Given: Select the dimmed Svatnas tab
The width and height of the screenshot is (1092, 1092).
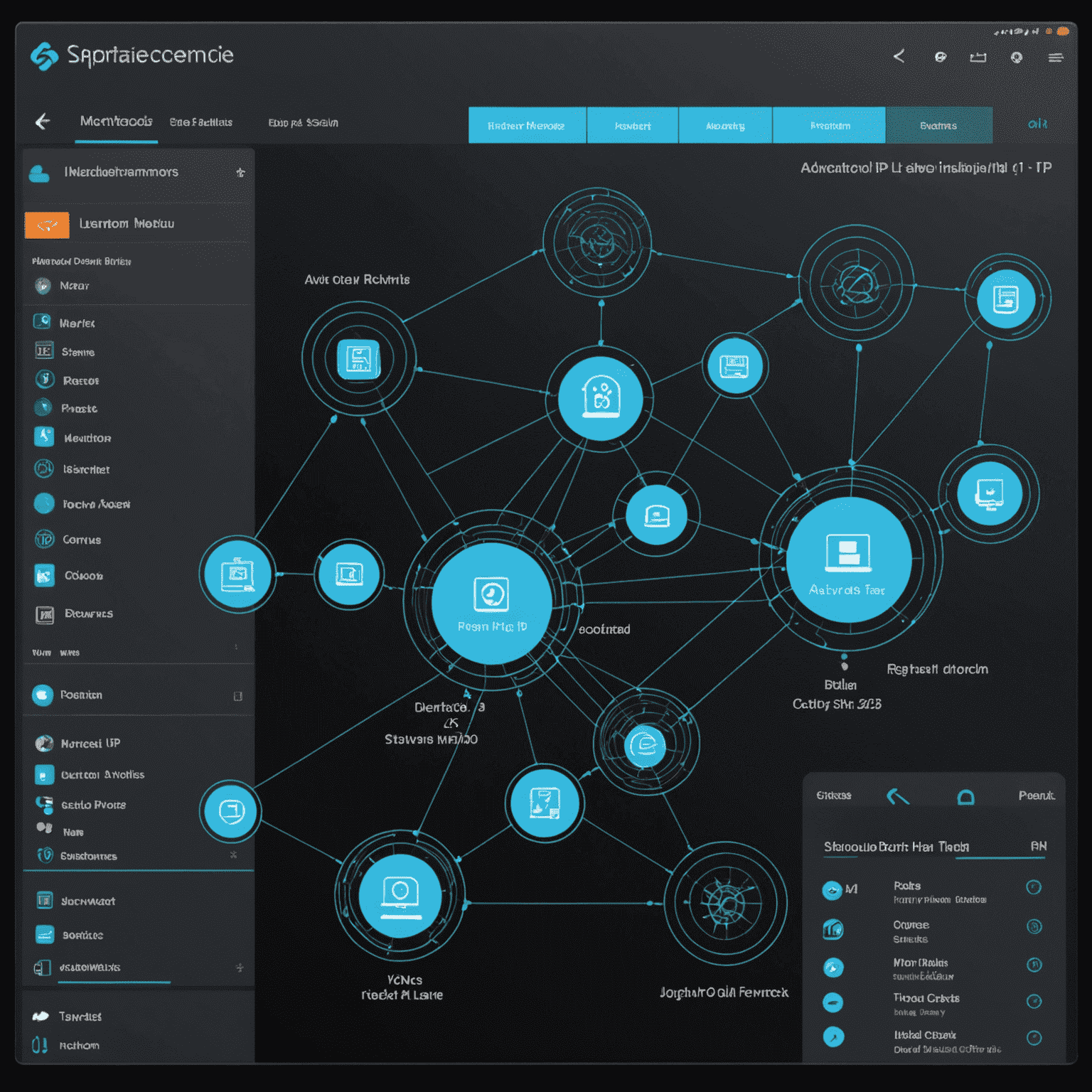Looking at the screenshot, I should point(938,125).
